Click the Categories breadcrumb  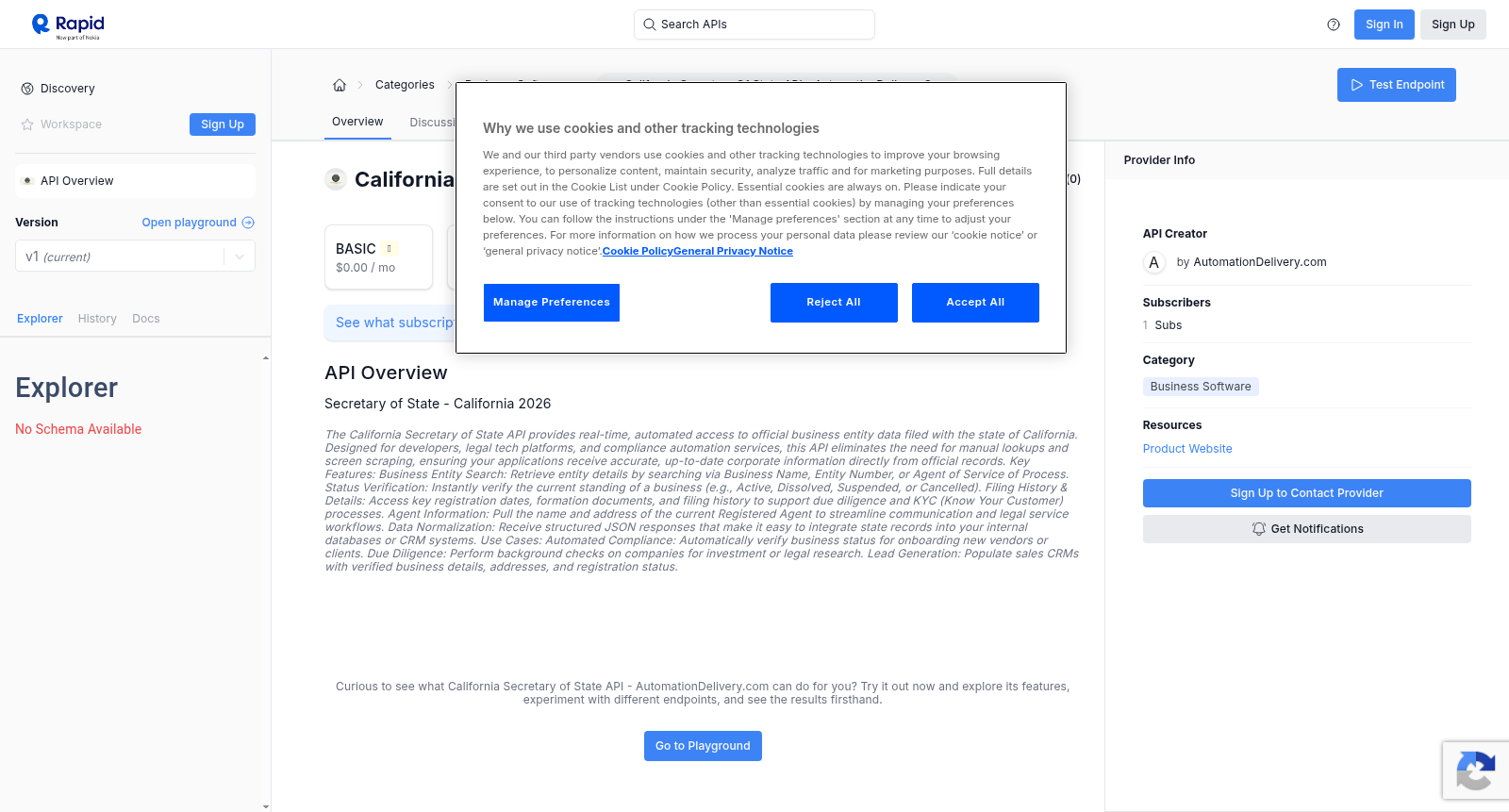(x=405, y=85)
